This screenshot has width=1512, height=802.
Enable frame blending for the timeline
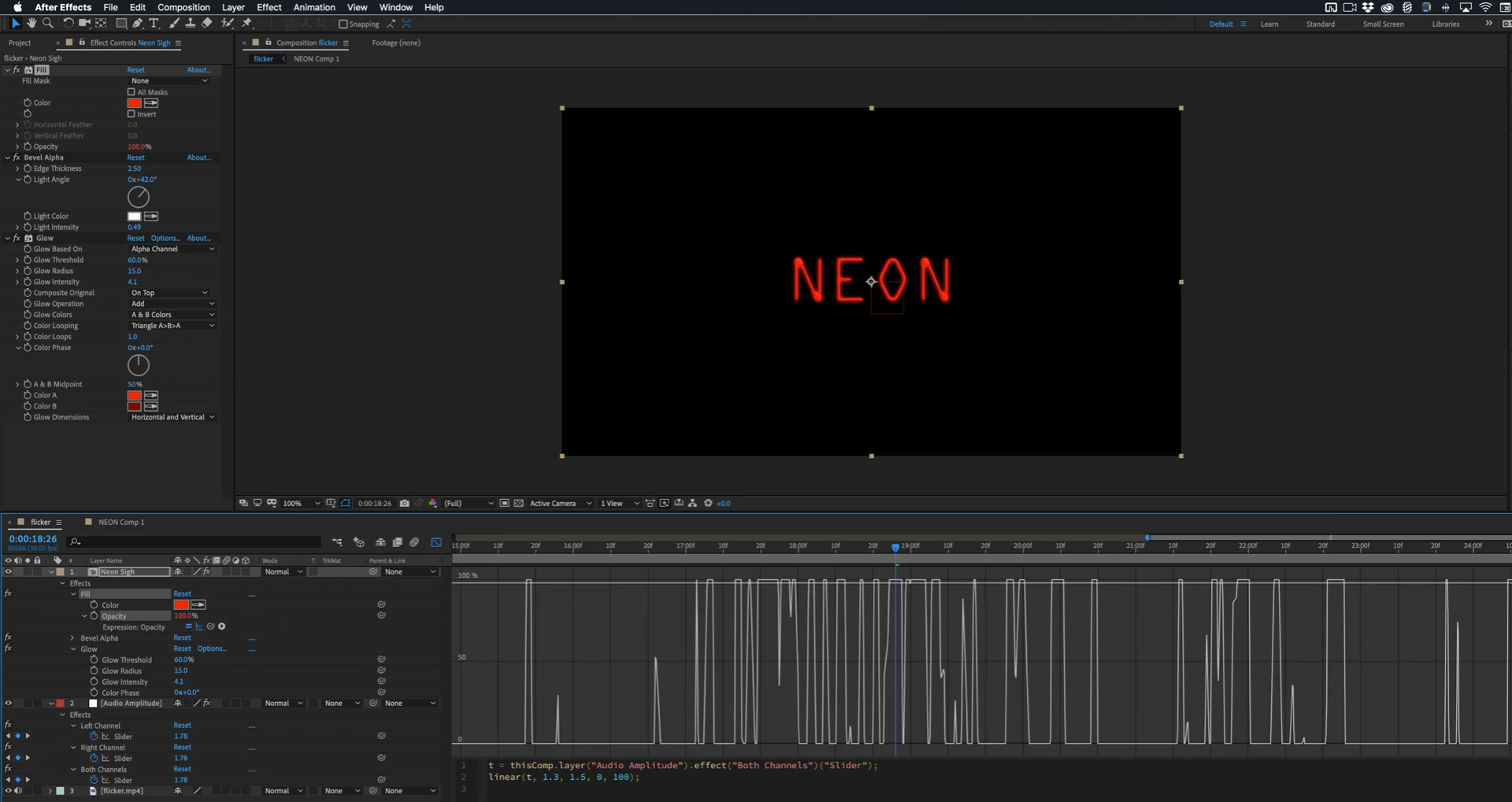(398, 542)
